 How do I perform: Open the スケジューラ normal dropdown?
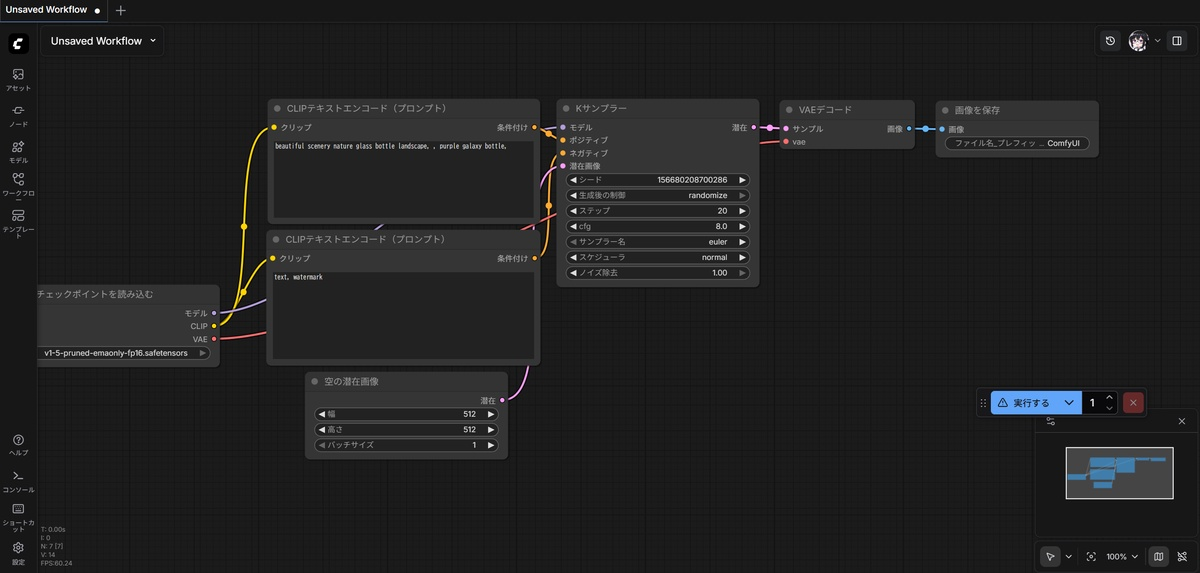pos(657,257)
